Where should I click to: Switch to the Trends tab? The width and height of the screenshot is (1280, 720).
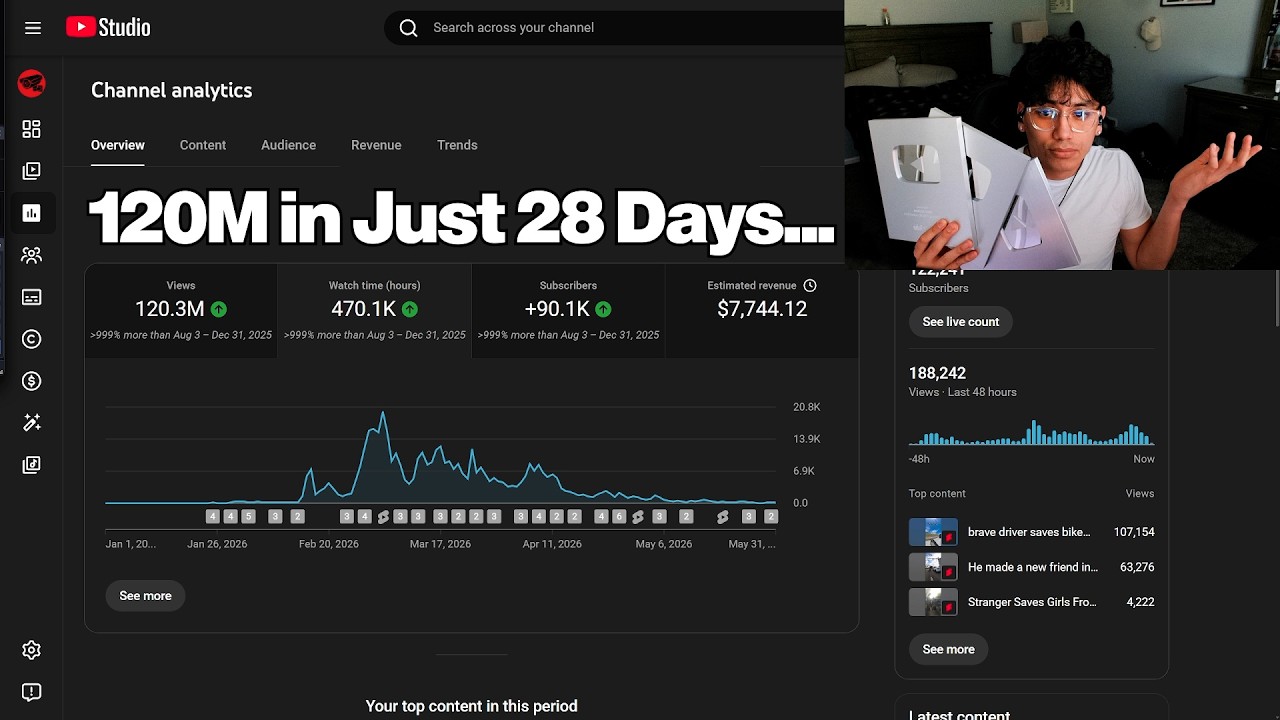click(x=457, y=146)
